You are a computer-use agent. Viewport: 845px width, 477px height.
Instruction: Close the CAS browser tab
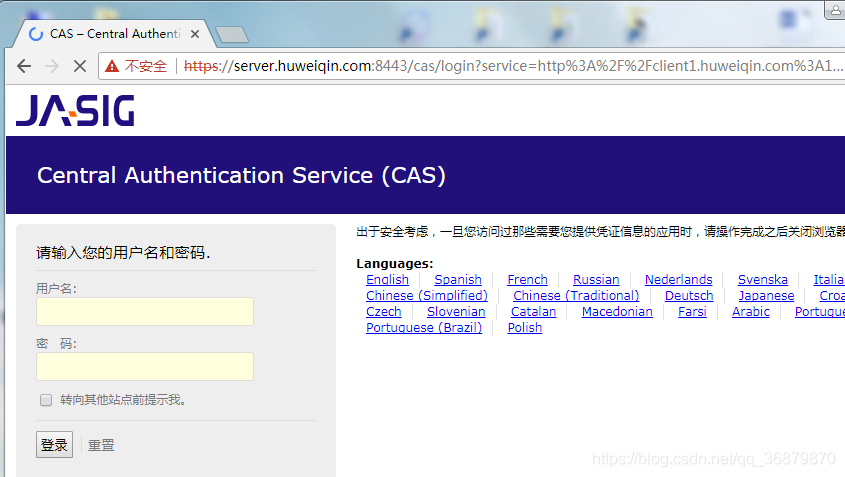(195, 34)
